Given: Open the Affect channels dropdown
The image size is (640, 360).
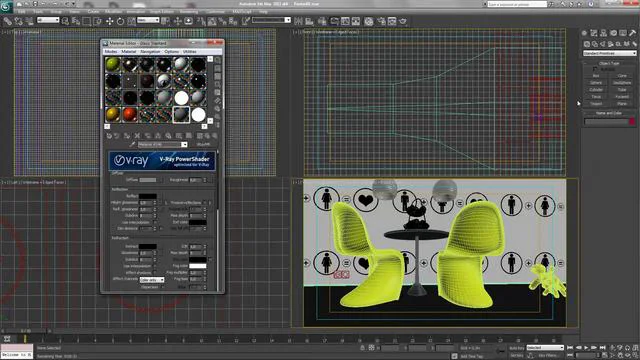Looking at the screenshot, I should [152, 280].
